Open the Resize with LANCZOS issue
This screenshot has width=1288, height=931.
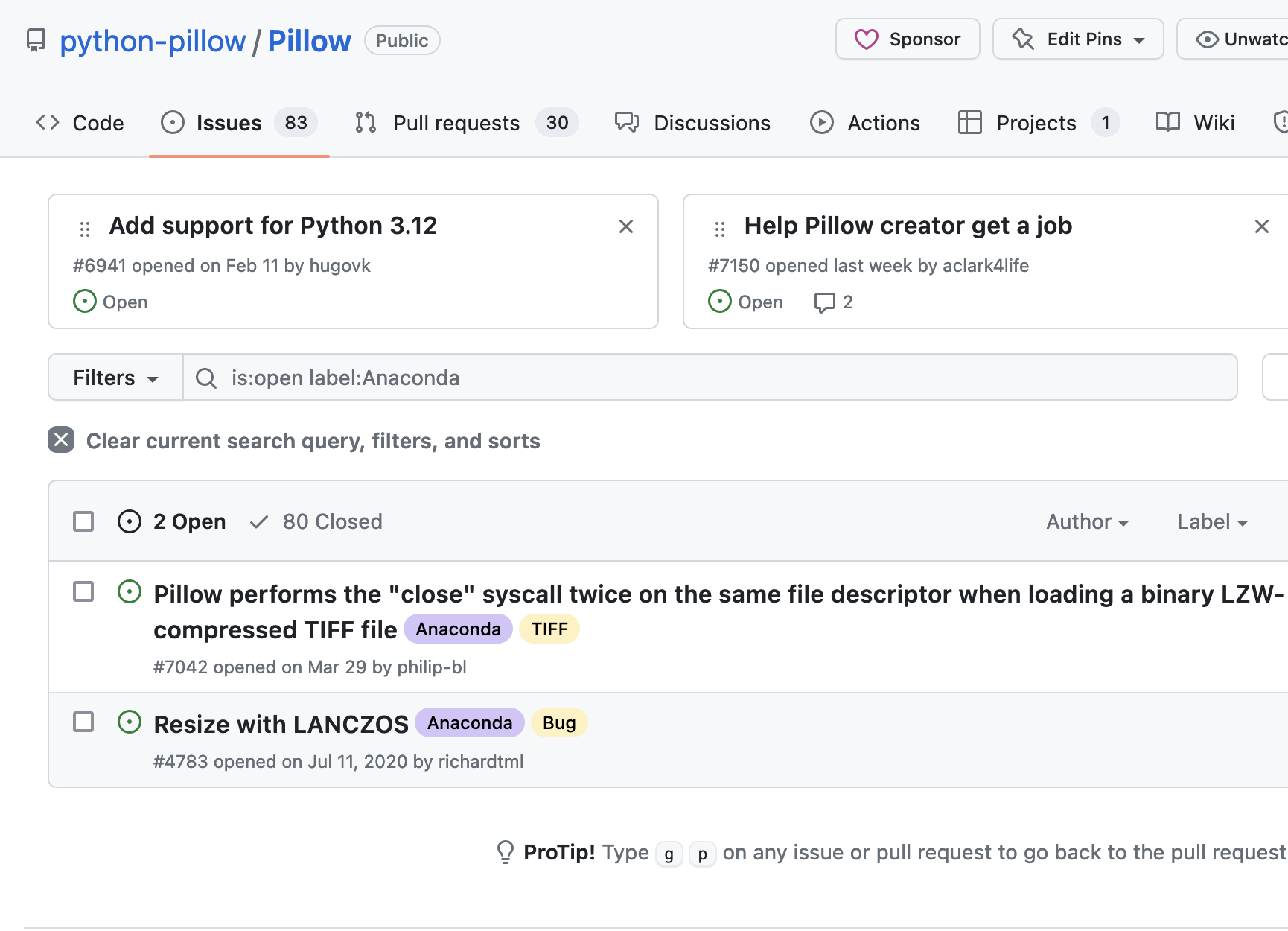pos(281,724)
